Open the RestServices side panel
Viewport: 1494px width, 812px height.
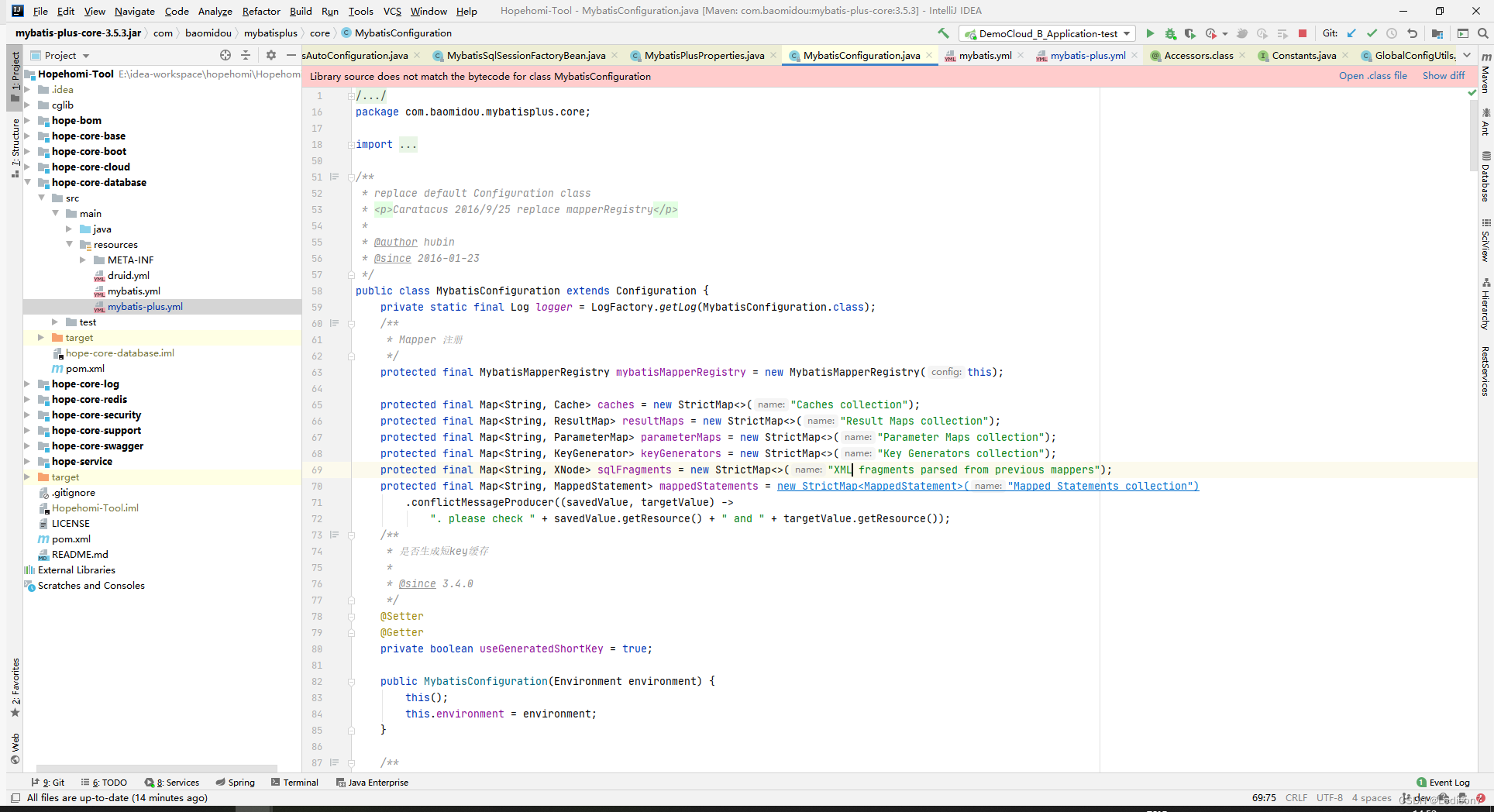coord(1485,371)
